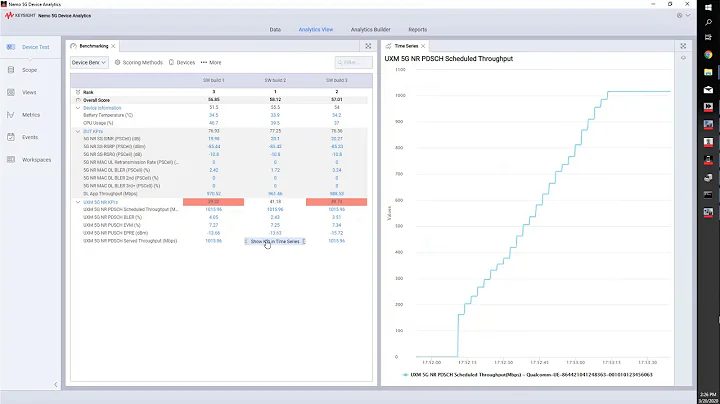Open the More options menu
Screen dimensions: 720x404
(211, 62)
